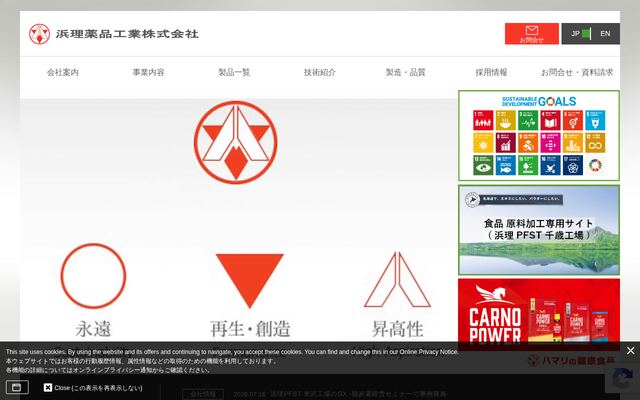Click Close (この表示を再表示しない) button
Image resolution: width=640 pixels, height=400 pixels.
click(x=93, y=388)
